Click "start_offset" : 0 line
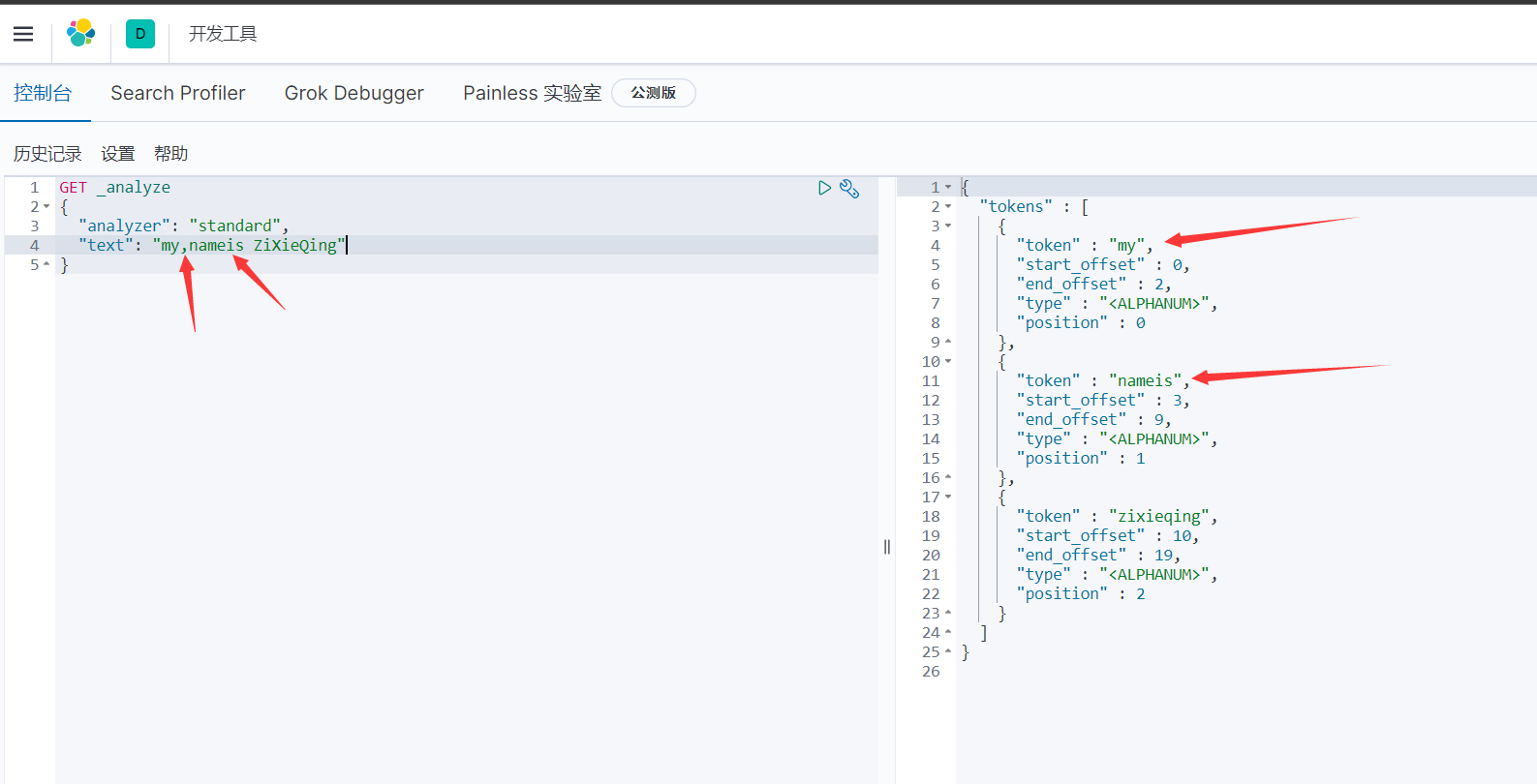Viewport: 1537px width, 784px height. [x=1103, y=265]
